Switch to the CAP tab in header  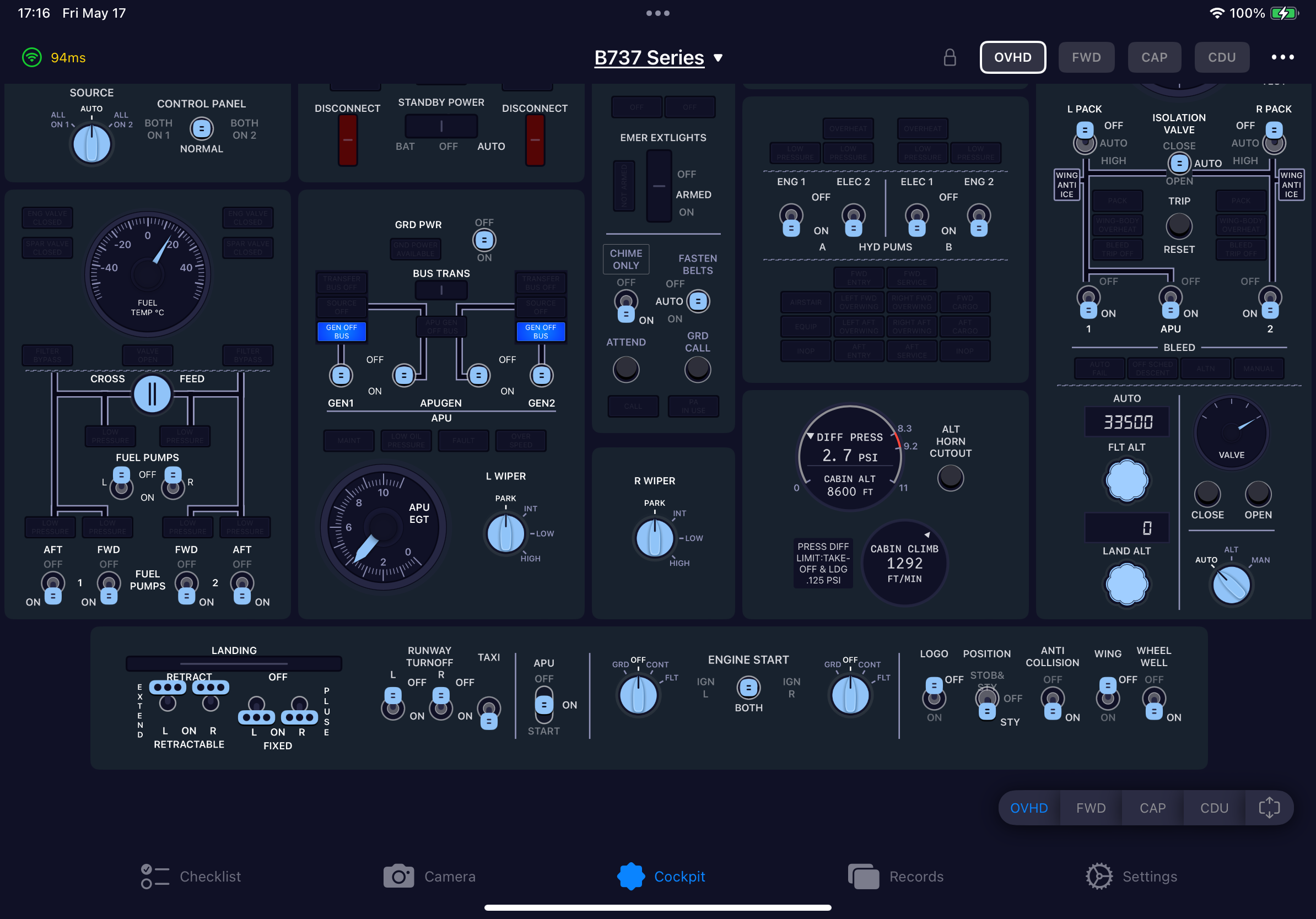click(x=1154, y=57)
